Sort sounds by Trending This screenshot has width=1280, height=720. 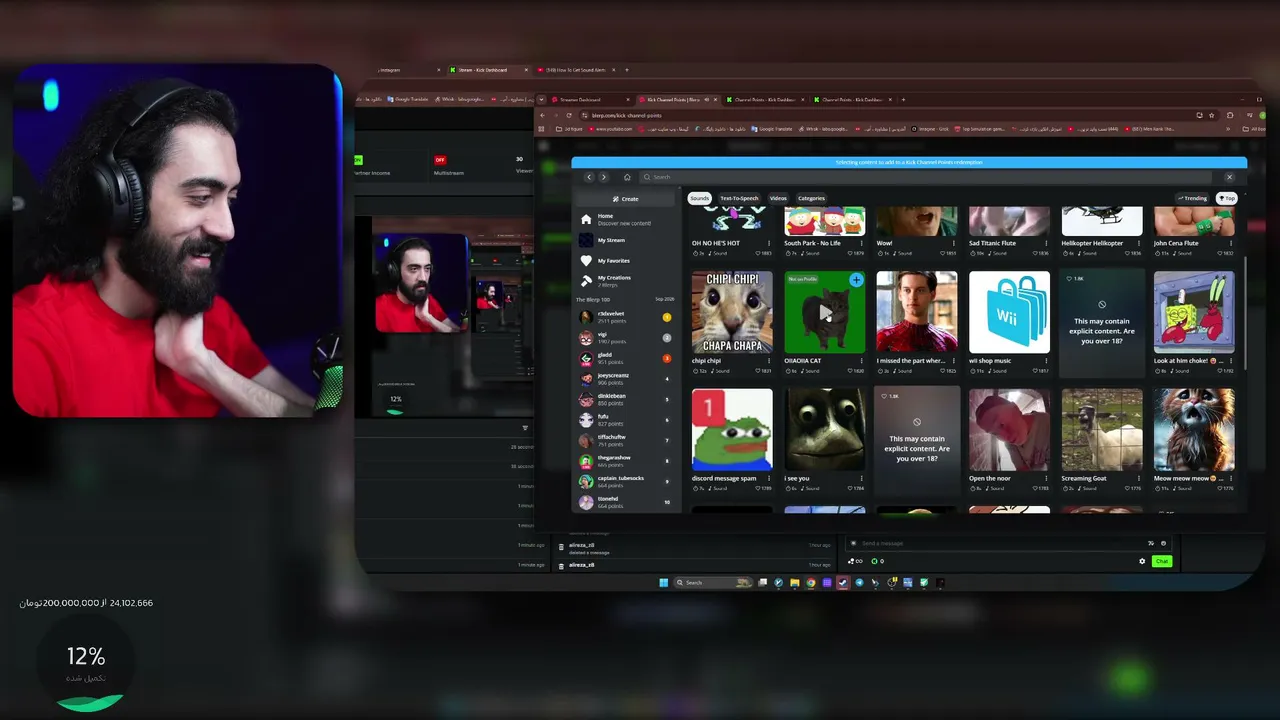1193,198
